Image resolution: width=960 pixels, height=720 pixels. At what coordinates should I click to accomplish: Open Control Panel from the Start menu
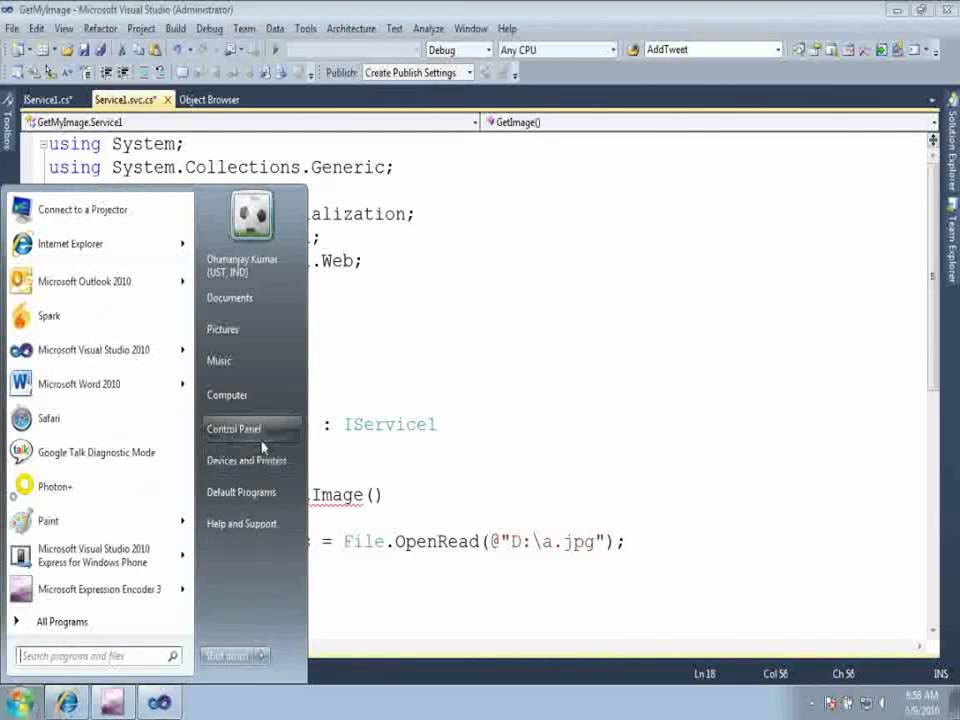[234, 429]
